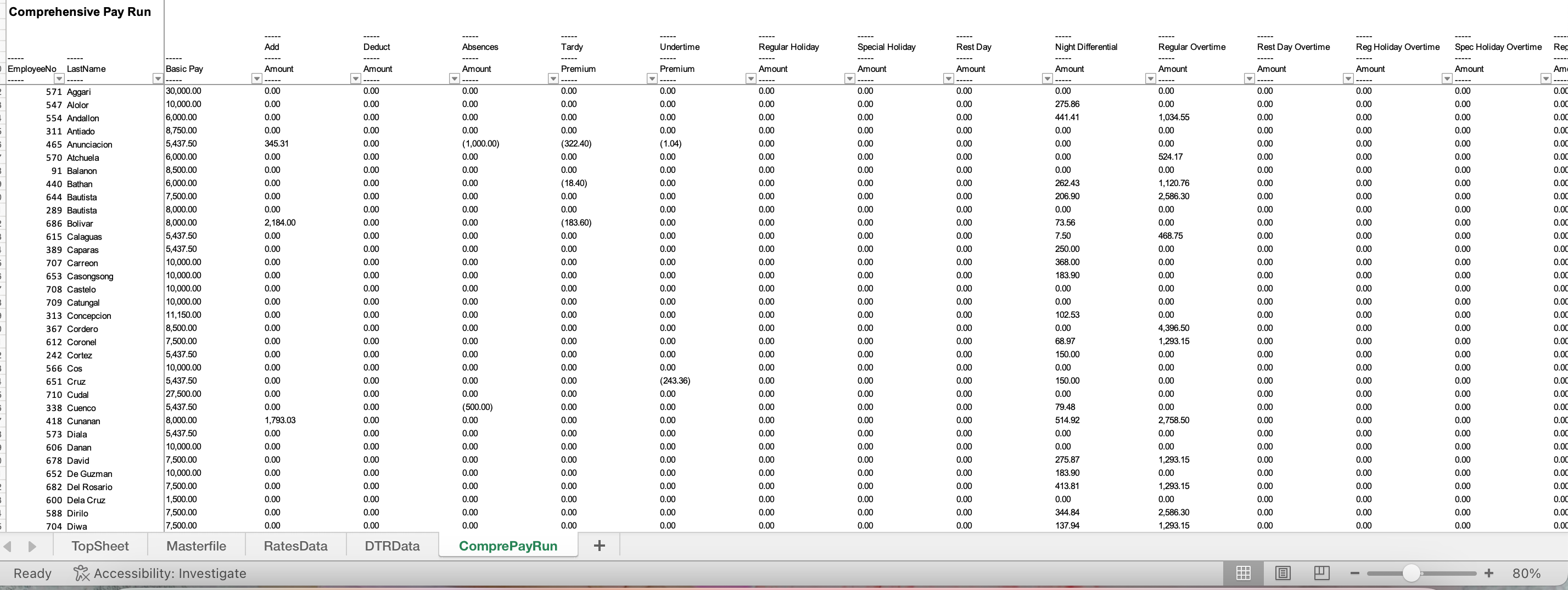This screenshot has width=1568, height=590.
Task: Select the Comprehensive Pay Run title cell
Action: click(80, 12)
